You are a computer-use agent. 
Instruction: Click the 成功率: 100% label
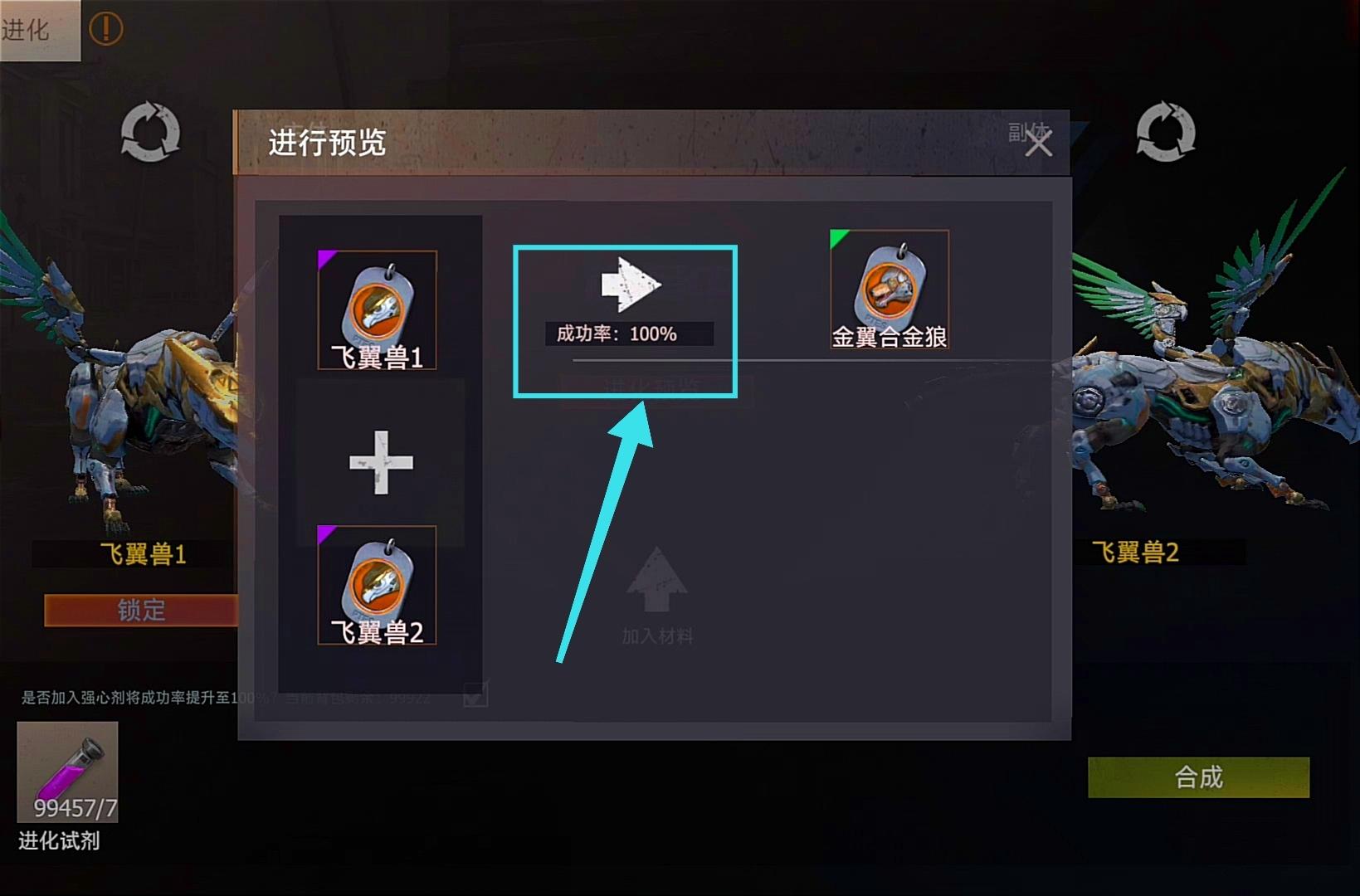click(x=617, y=334)
